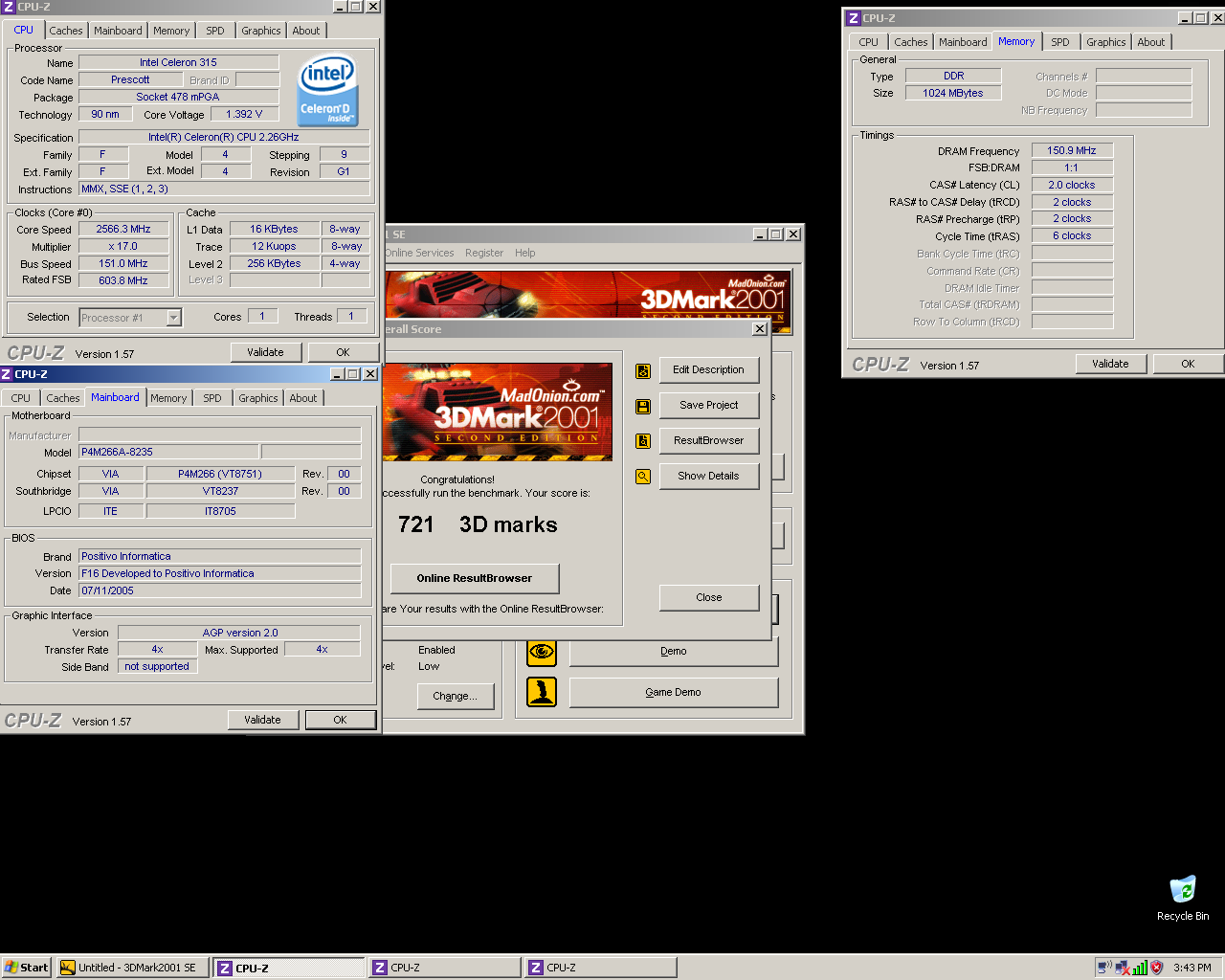Open SPD tab in top-left CPU-Z window
The image size is (1225, 980).
(x=215, y=31)
